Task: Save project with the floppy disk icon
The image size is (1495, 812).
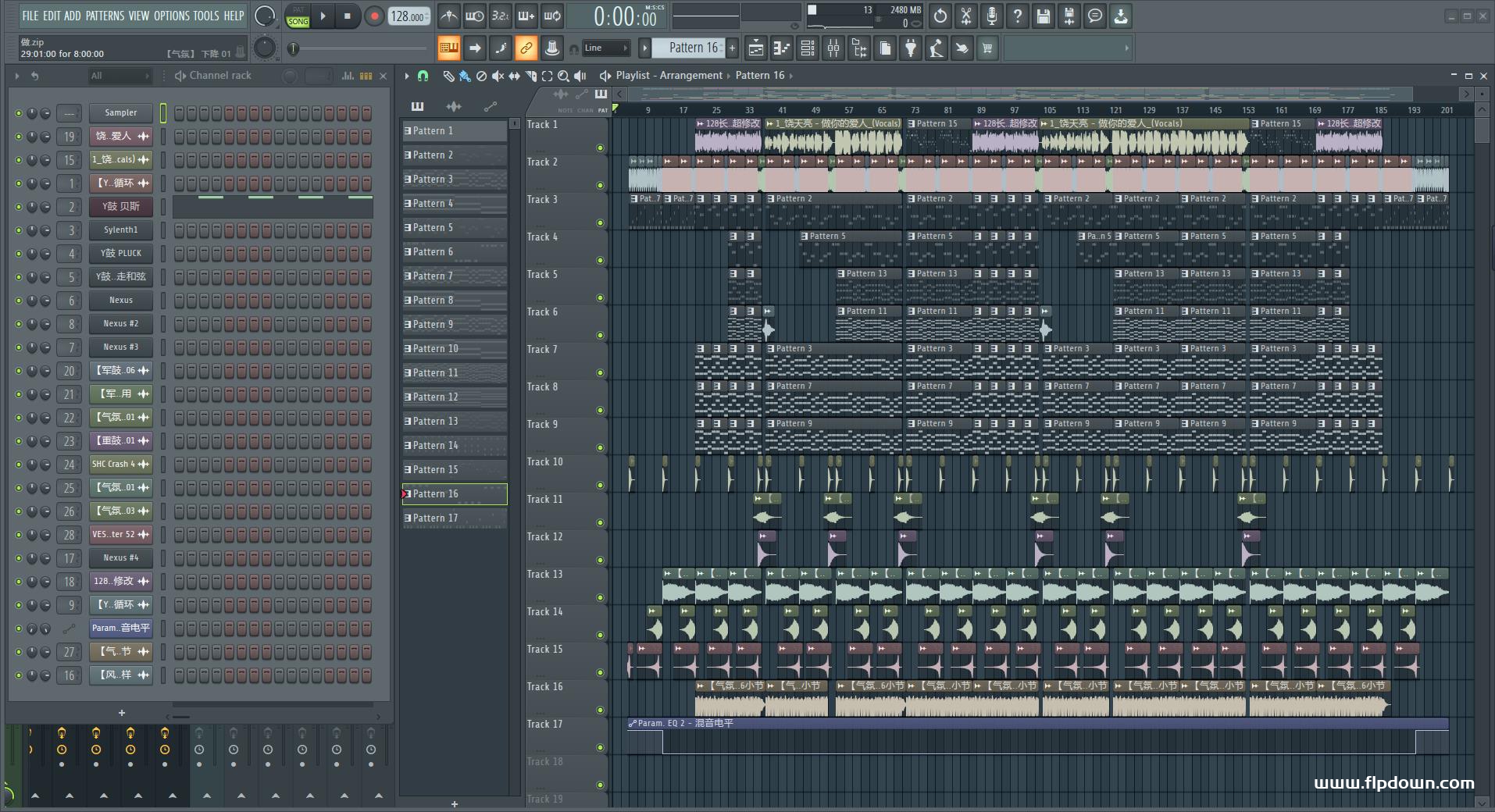Action: [1044, 16]
